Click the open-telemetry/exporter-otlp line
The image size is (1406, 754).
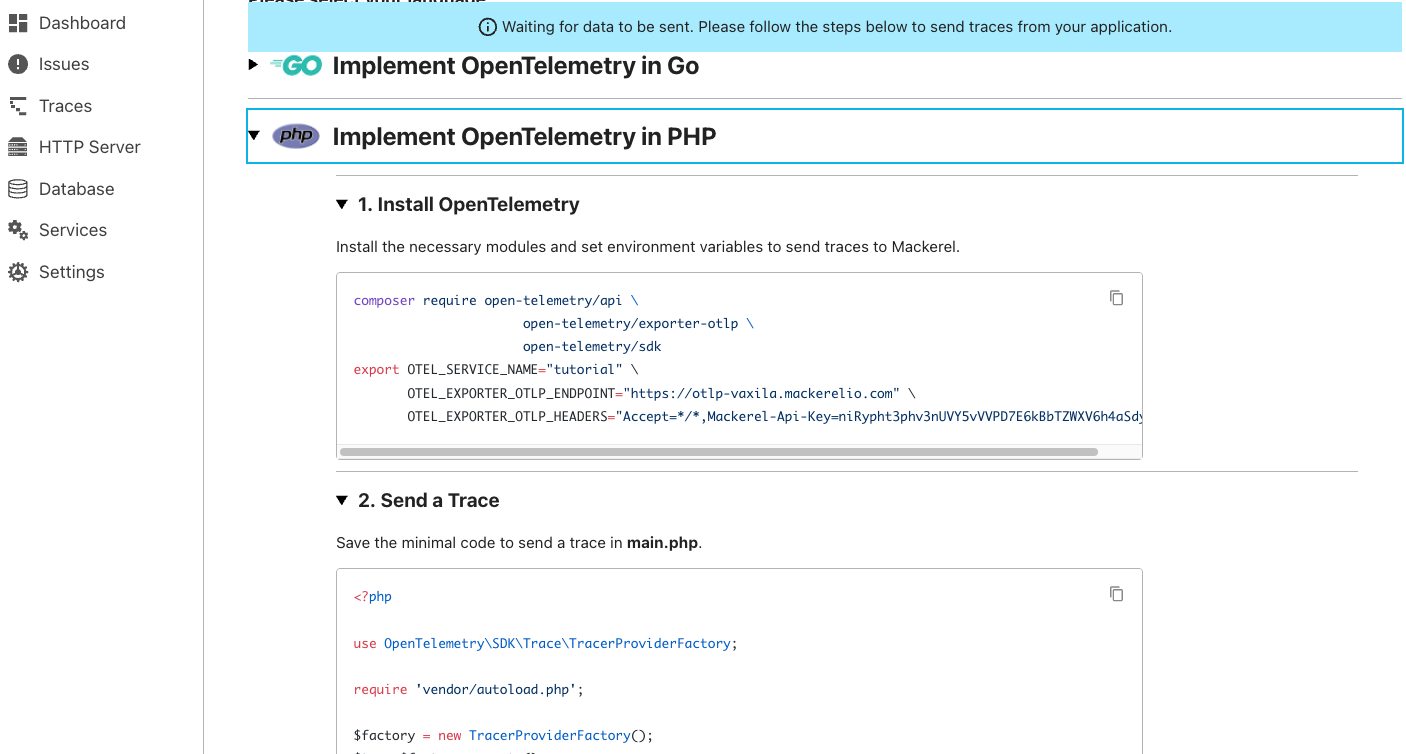coord(638,324)
